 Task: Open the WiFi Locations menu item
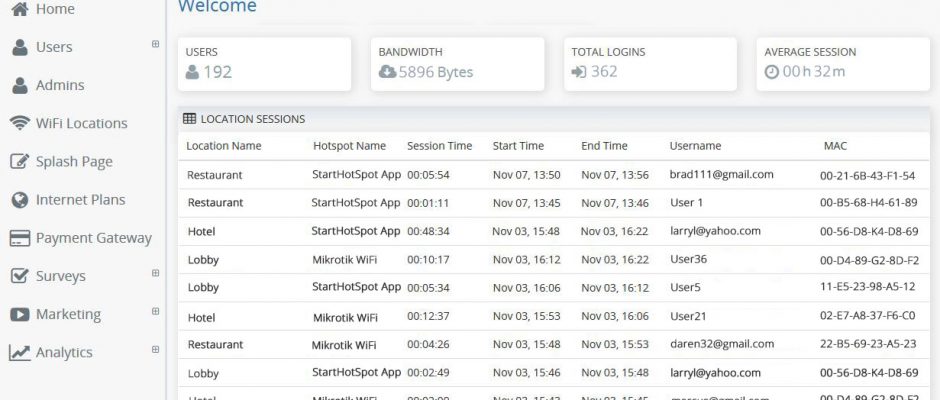click(x=82, y=123)
